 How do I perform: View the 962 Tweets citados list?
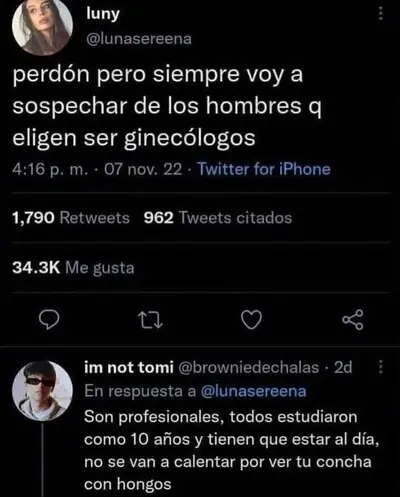[x=218, y=218]
